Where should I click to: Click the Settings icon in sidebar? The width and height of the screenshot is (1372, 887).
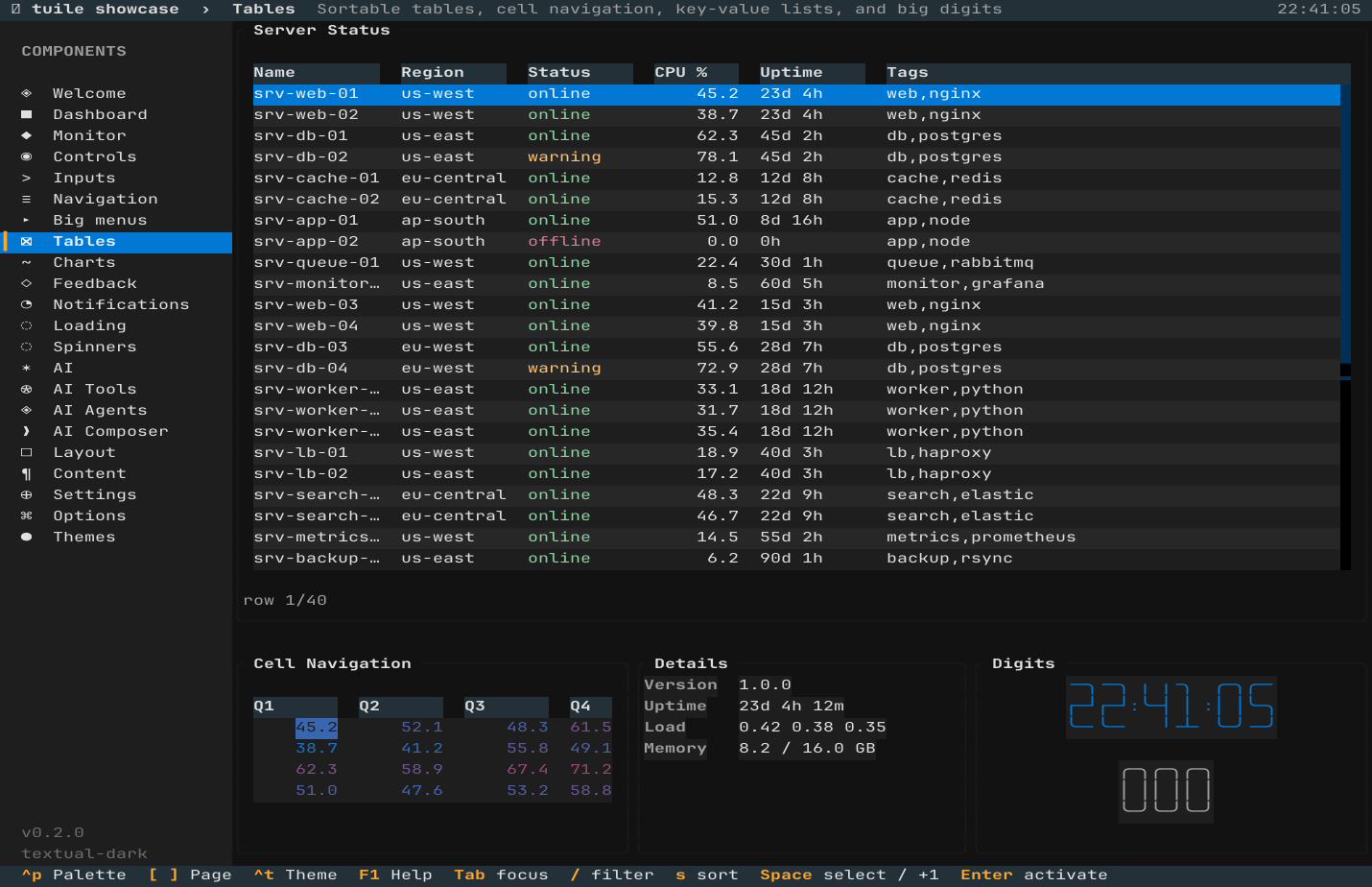tap(26, 494)
